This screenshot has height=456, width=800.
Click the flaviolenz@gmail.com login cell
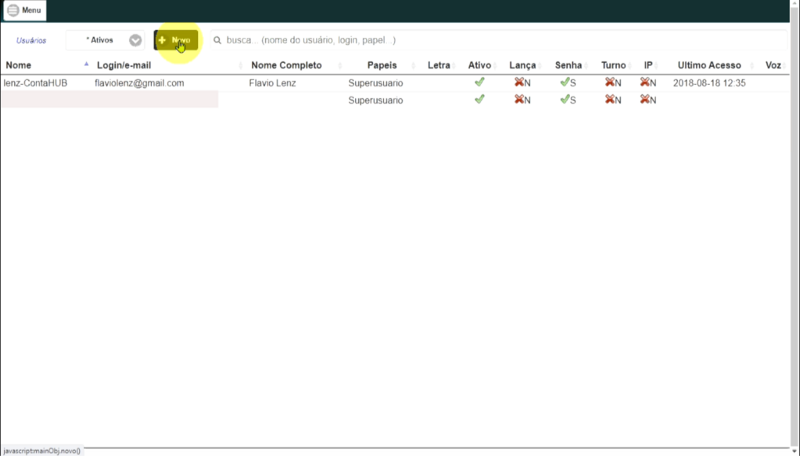(x=139, y=83)
